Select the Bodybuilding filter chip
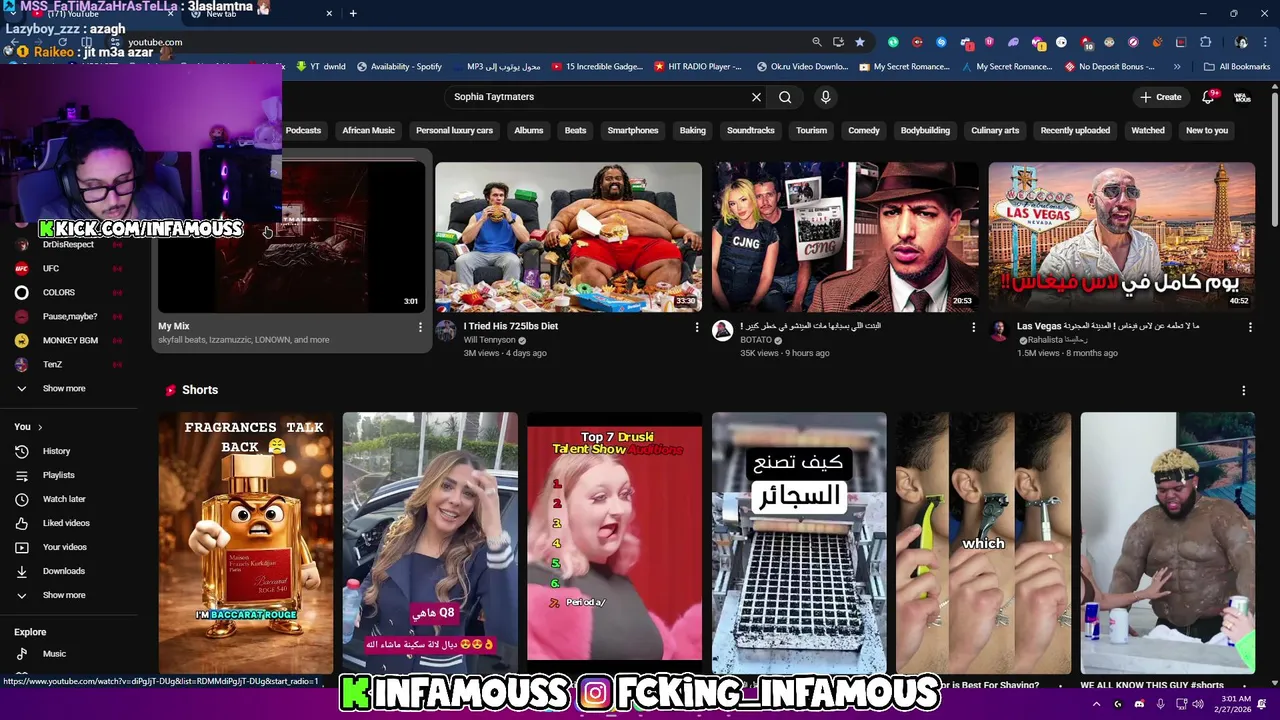This screenshot has height=720, width=1280. (x=925, y=130)
